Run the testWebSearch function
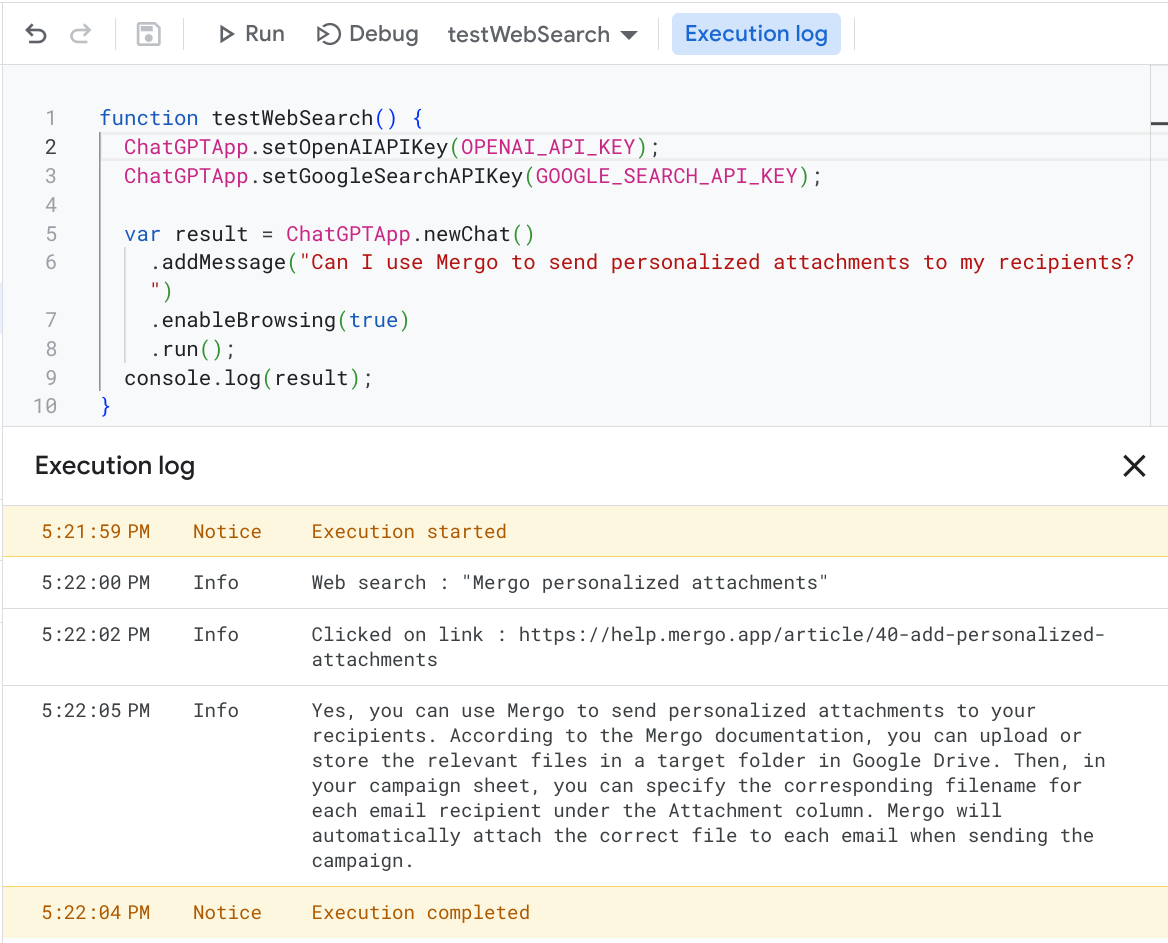 tap(251, 34)
